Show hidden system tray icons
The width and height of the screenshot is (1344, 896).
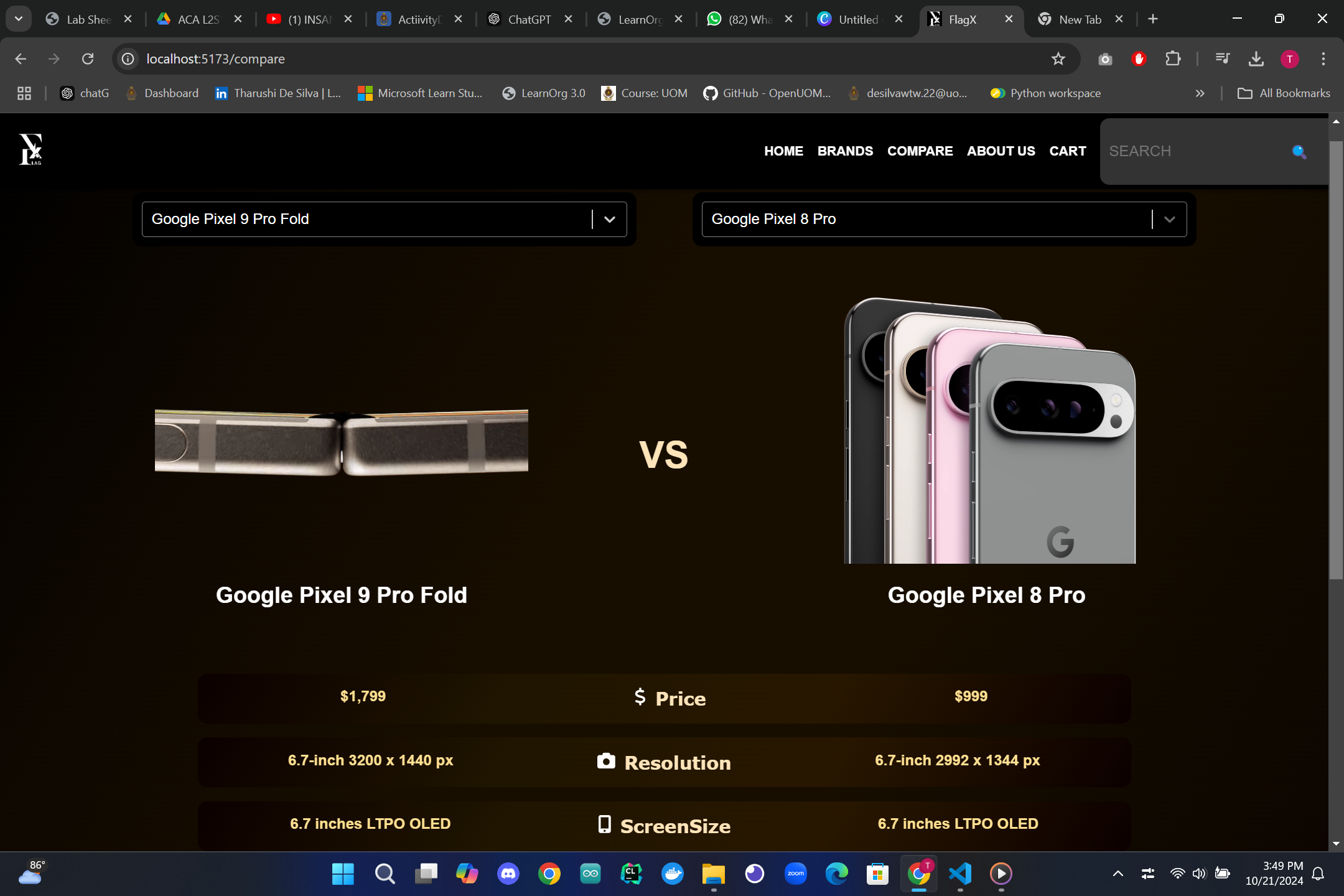pyautogui.click(x=1118, y=874)
